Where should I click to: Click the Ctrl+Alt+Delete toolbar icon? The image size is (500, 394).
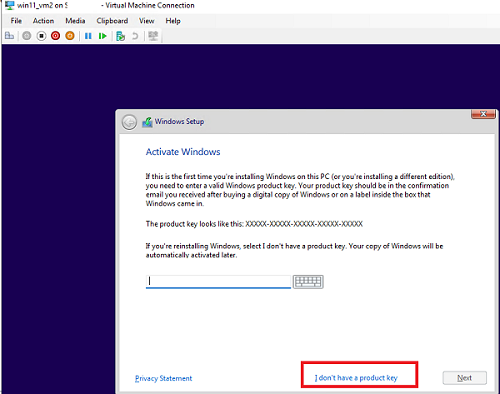(9, 36)
